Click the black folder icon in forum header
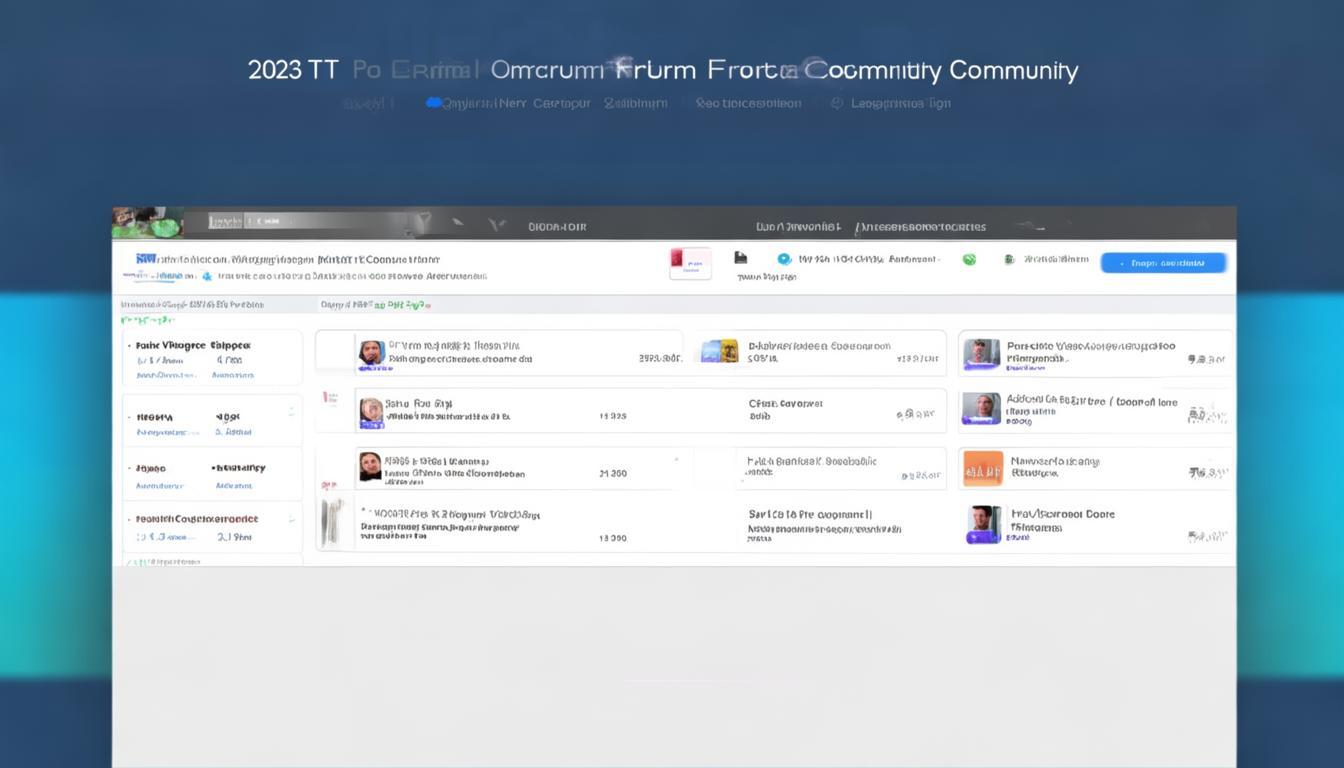This screenshot has width=1344, height=768. (x=740, y=258)
